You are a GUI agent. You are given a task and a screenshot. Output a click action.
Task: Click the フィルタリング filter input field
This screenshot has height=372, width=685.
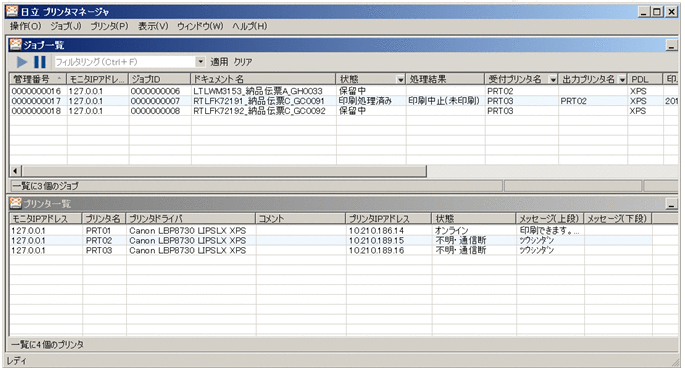pos(125,62)
